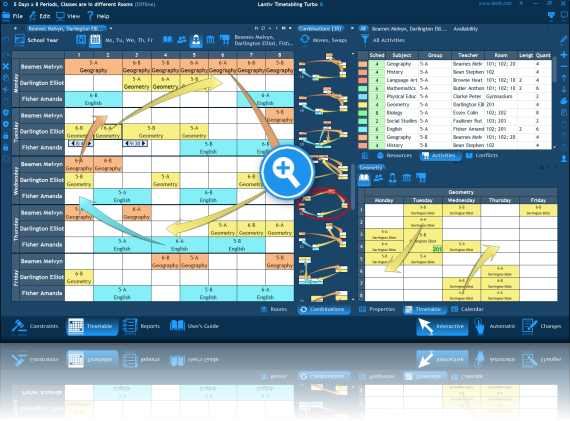Click the plus icon beside activities table
This screenshot has height=421, width=570.
coord(563,55)
